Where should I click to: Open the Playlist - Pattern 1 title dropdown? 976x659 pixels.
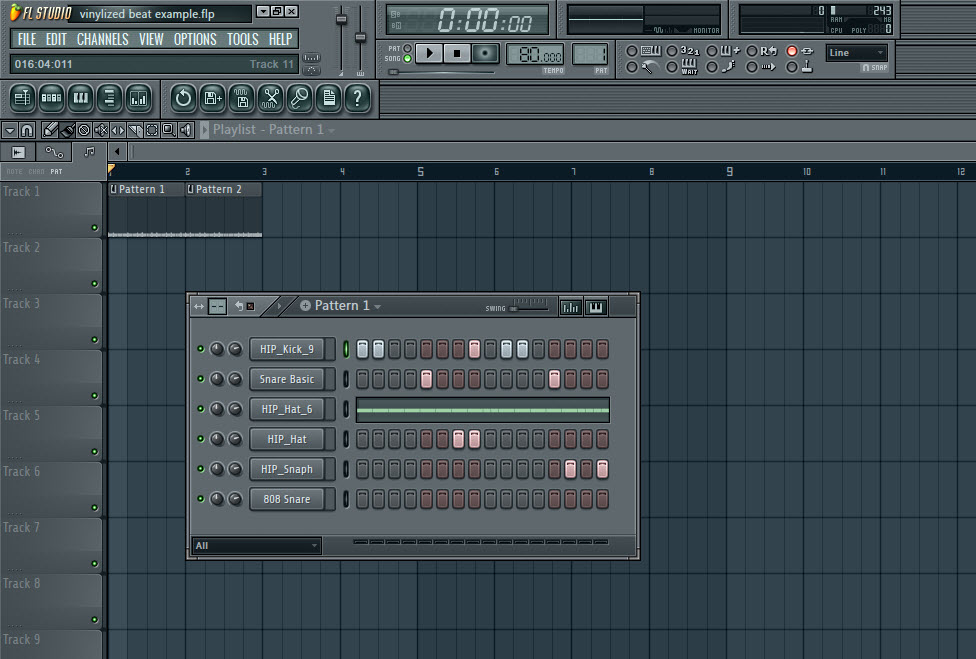[x=332, y=131]
